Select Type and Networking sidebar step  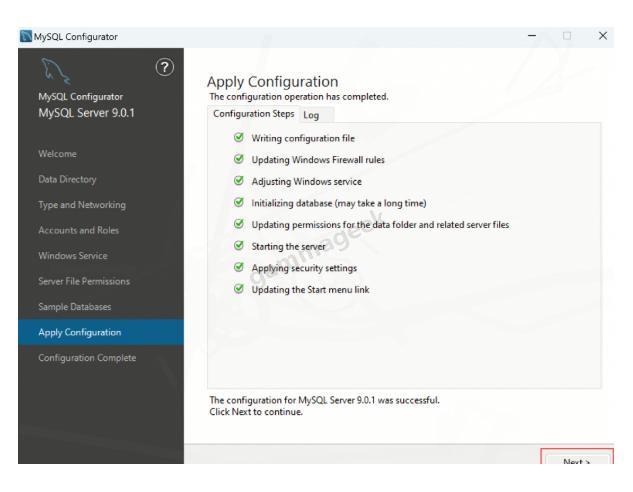tap(82, 205)
